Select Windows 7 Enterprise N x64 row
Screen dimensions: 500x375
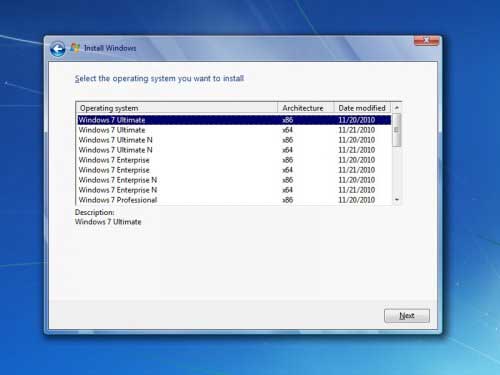coord(234,190)
